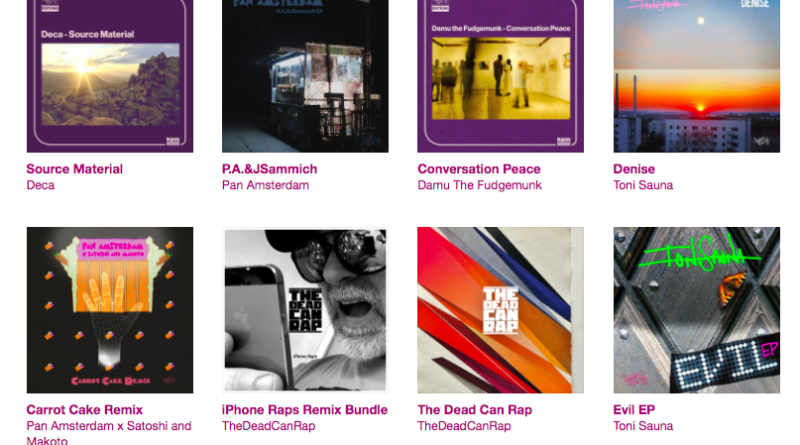Open the Carrot Cake Remix artwork

(x=110, y=310)
